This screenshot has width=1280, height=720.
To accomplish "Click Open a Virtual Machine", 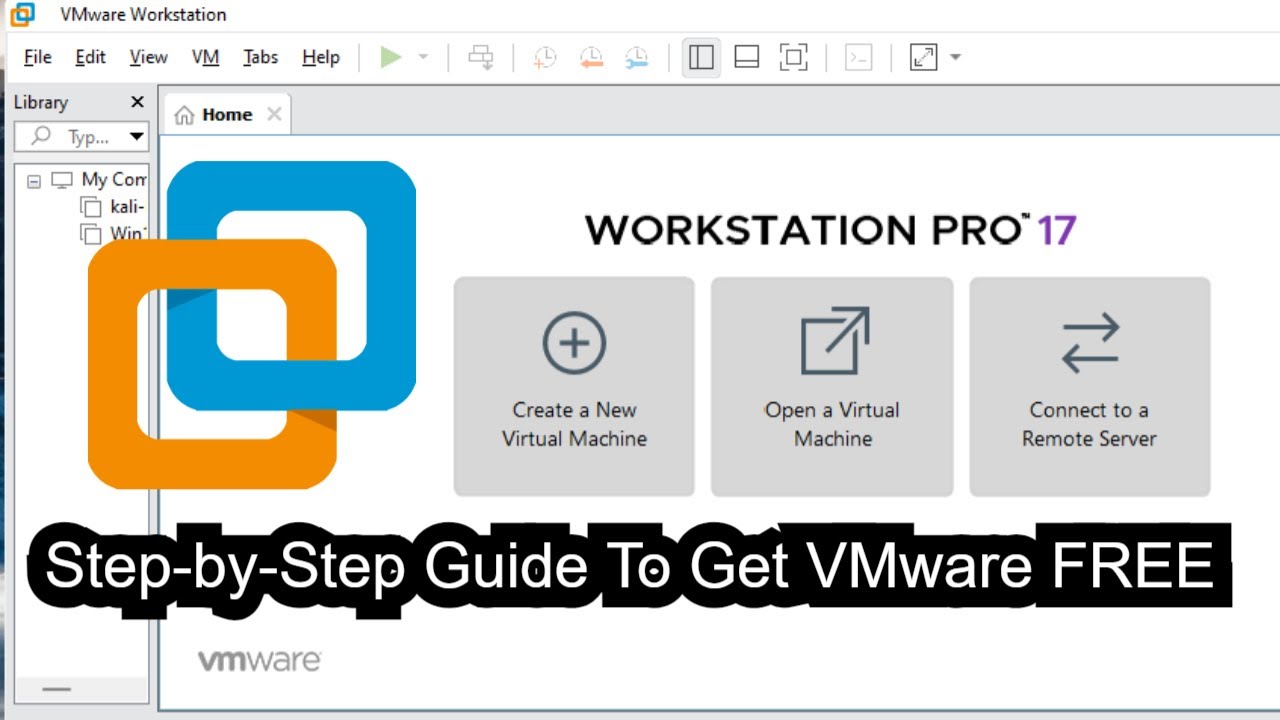I will (x=832, y=386).
